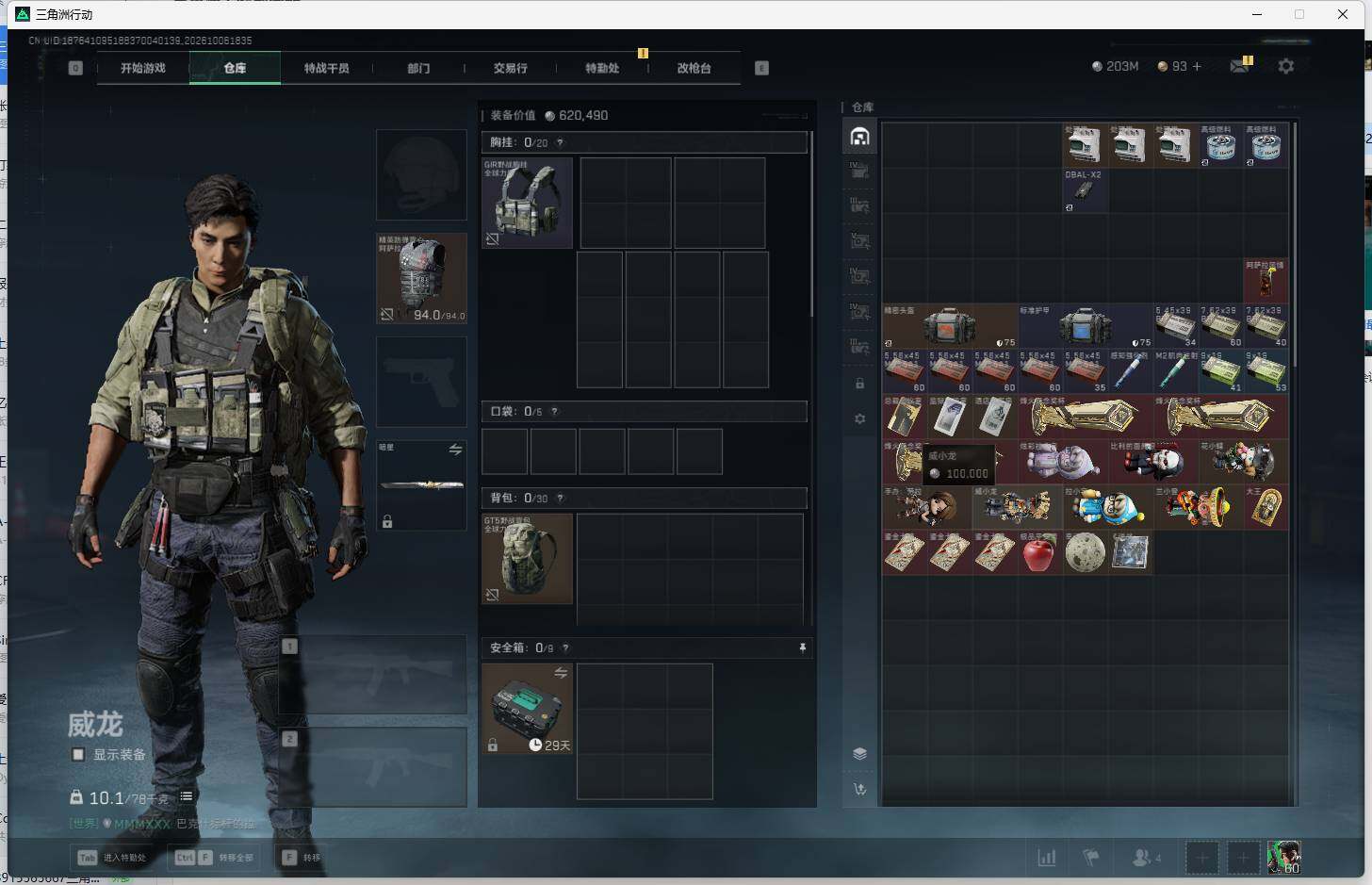Viewport: 1372px width, 885px height.
Task: Click the 203M currency balance
Action: pyautogui.click(x=1115, y=66)
